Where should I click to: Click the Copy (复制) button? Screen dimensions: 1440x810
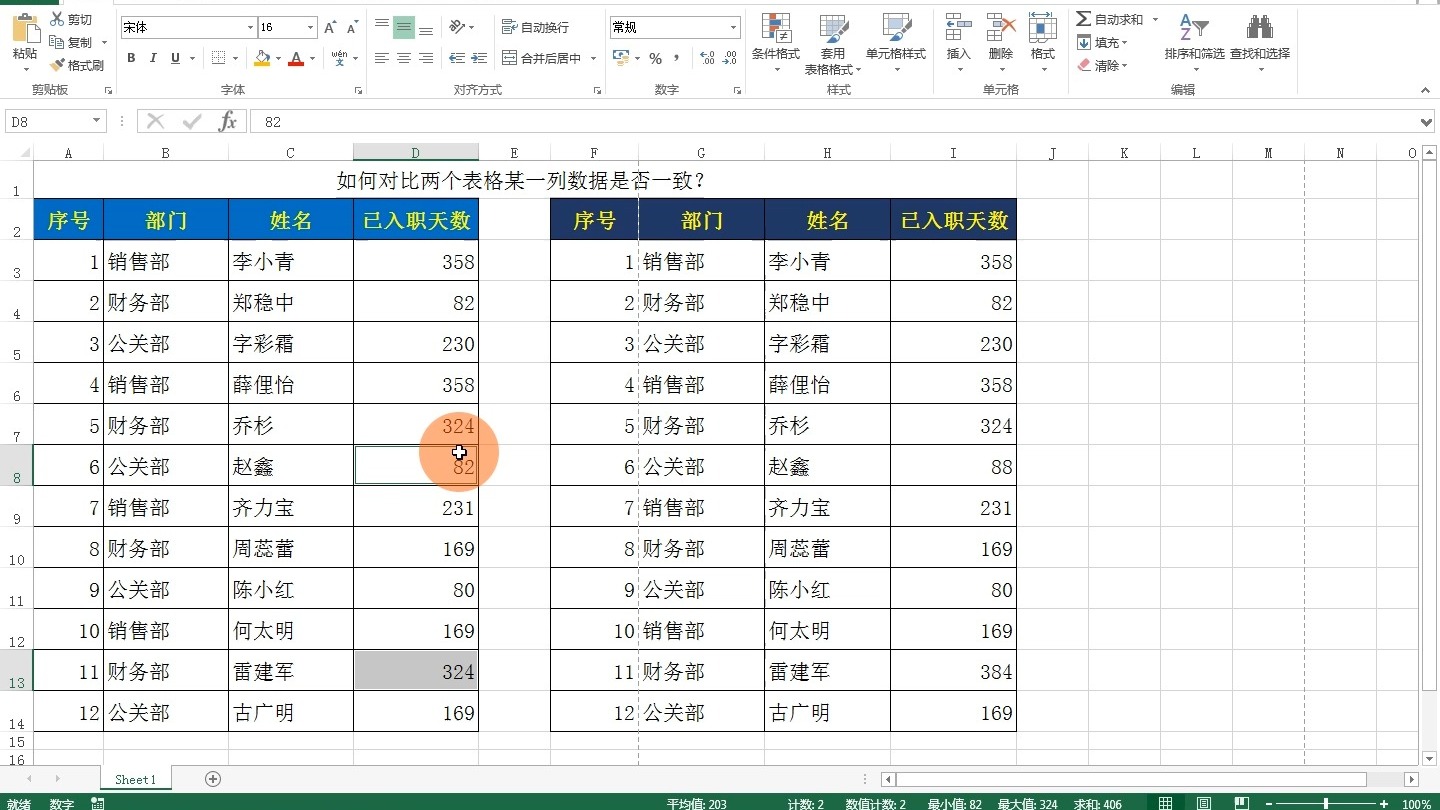71,42
